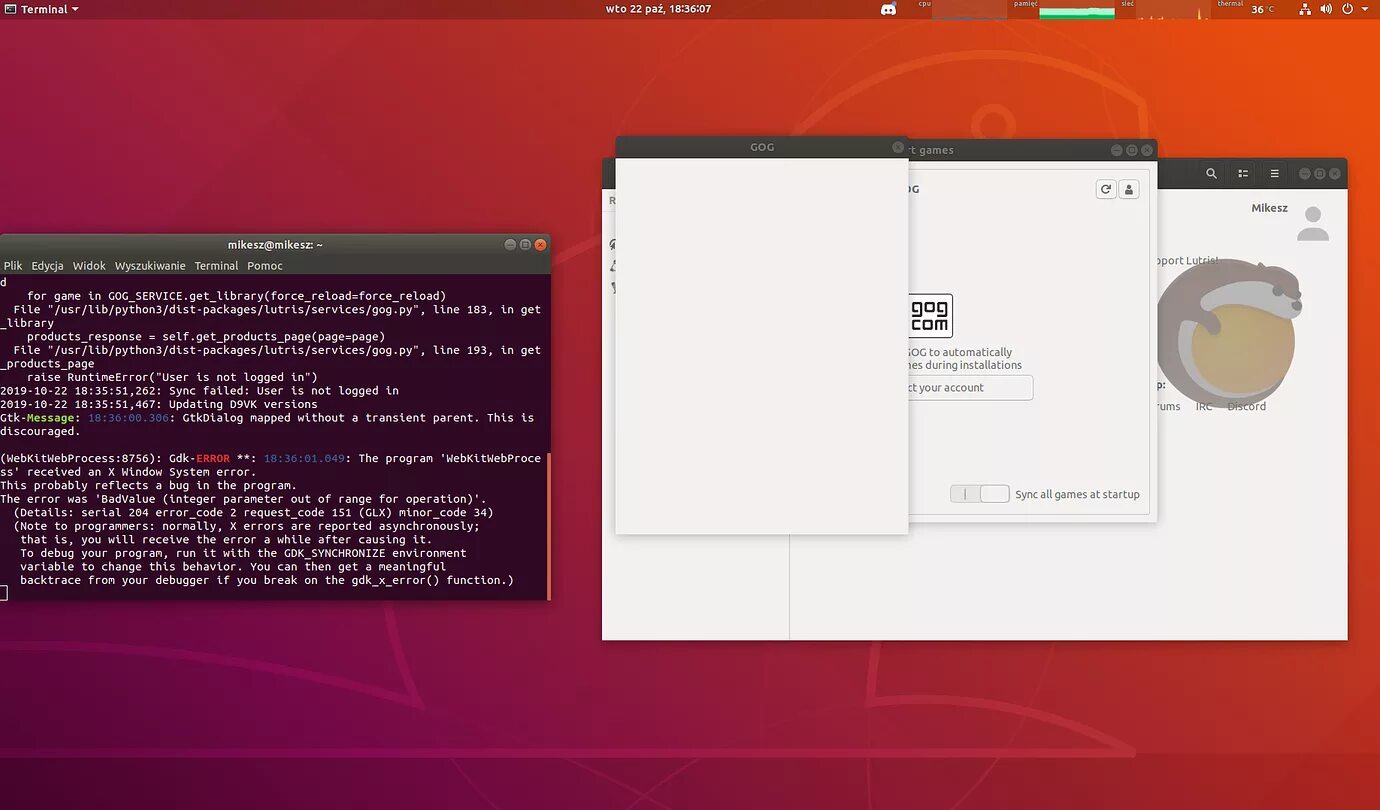Open the Discord tray icon

click(x=888, y=9)
